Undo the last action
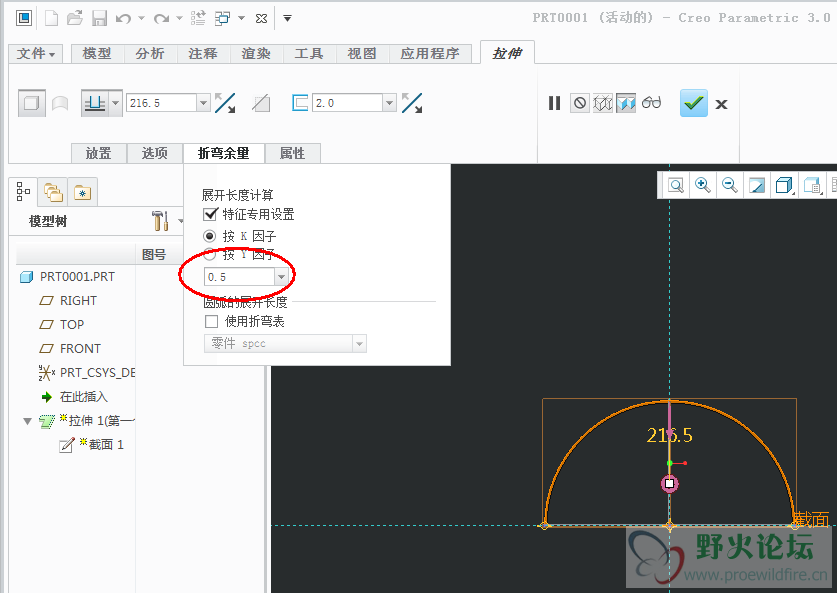The image size is (837, 593). pos(123,19)
